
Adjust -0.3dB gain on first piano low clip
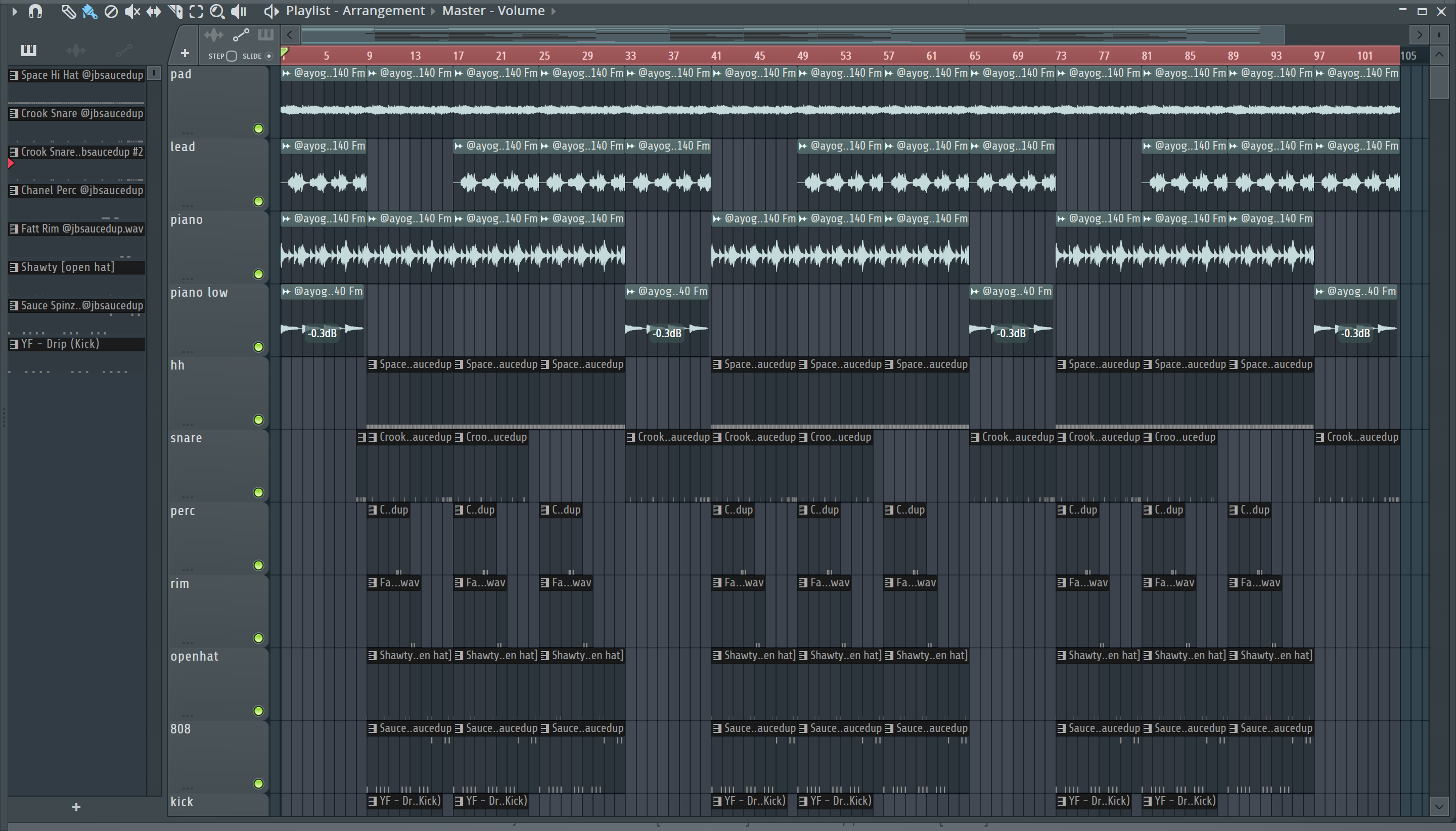(323, 333)
